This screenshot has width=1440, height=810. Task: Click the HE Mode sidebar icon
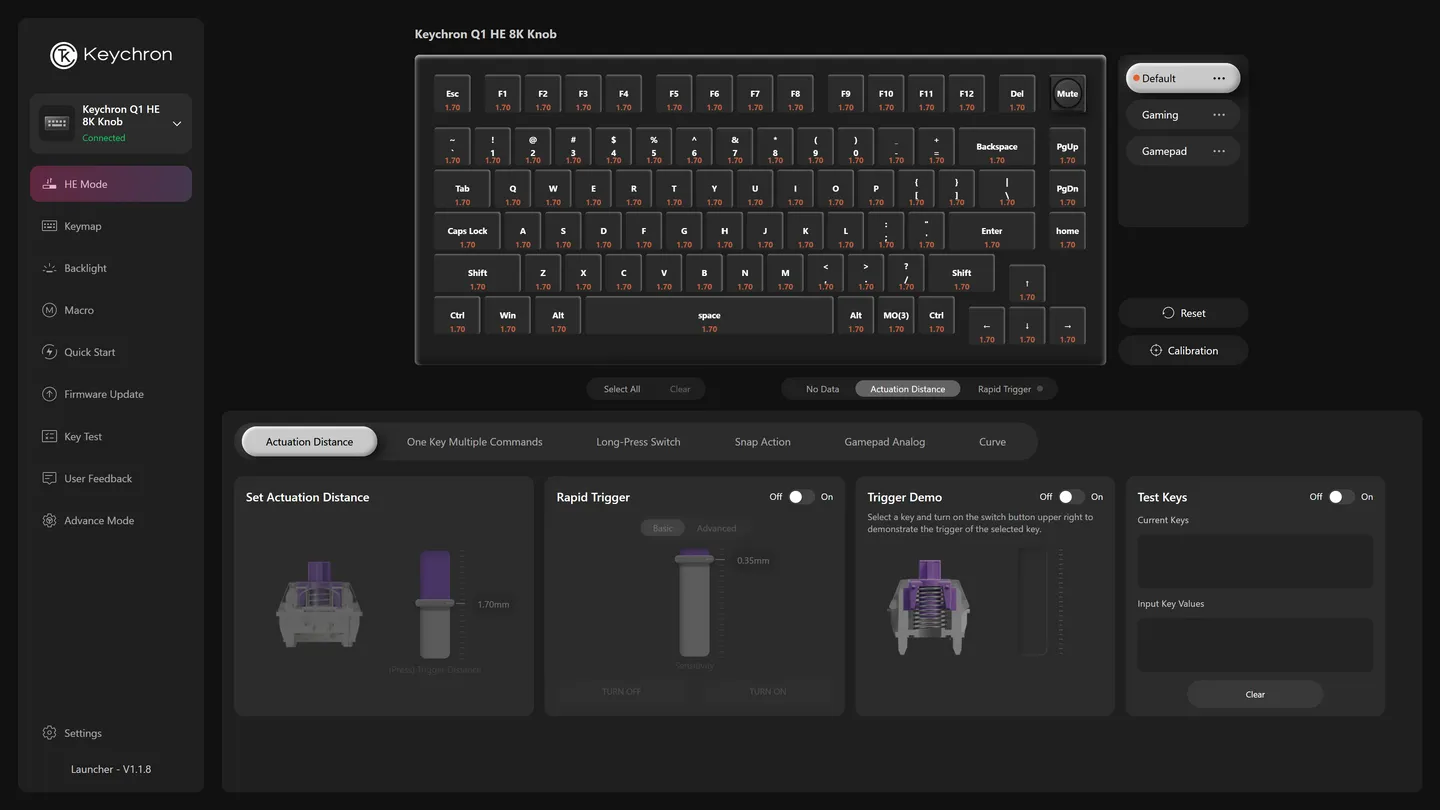click(49, 184)
